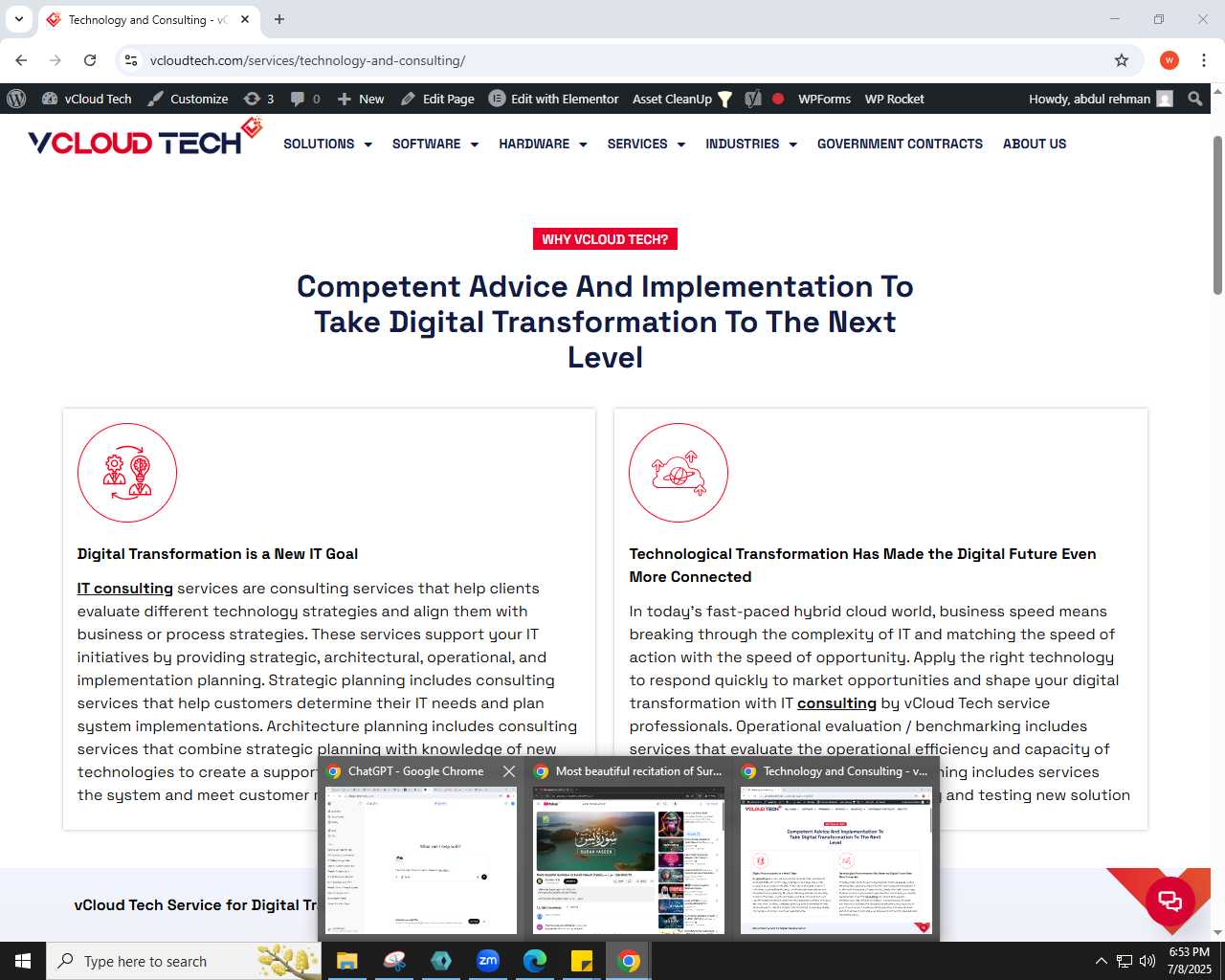Click the admin bar search magnifier
1225x980 pixels.
pyautogui.click(x=1195, y=99)
